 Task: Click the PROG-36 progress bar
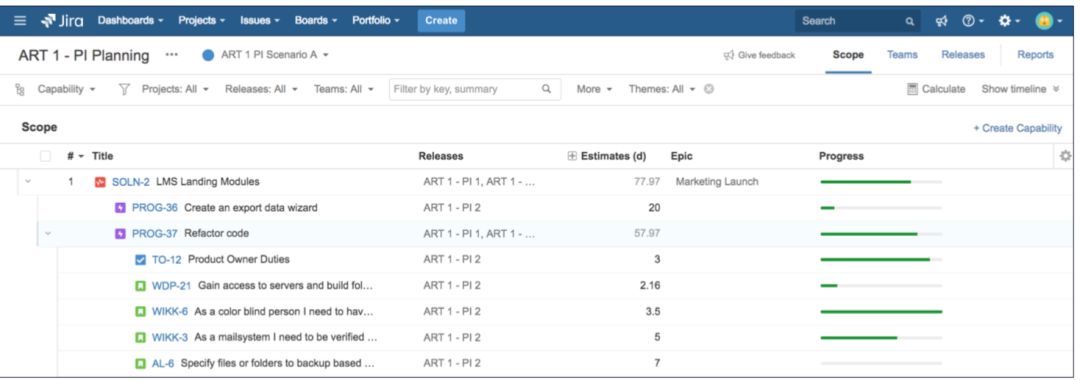(x=881, y=208)
